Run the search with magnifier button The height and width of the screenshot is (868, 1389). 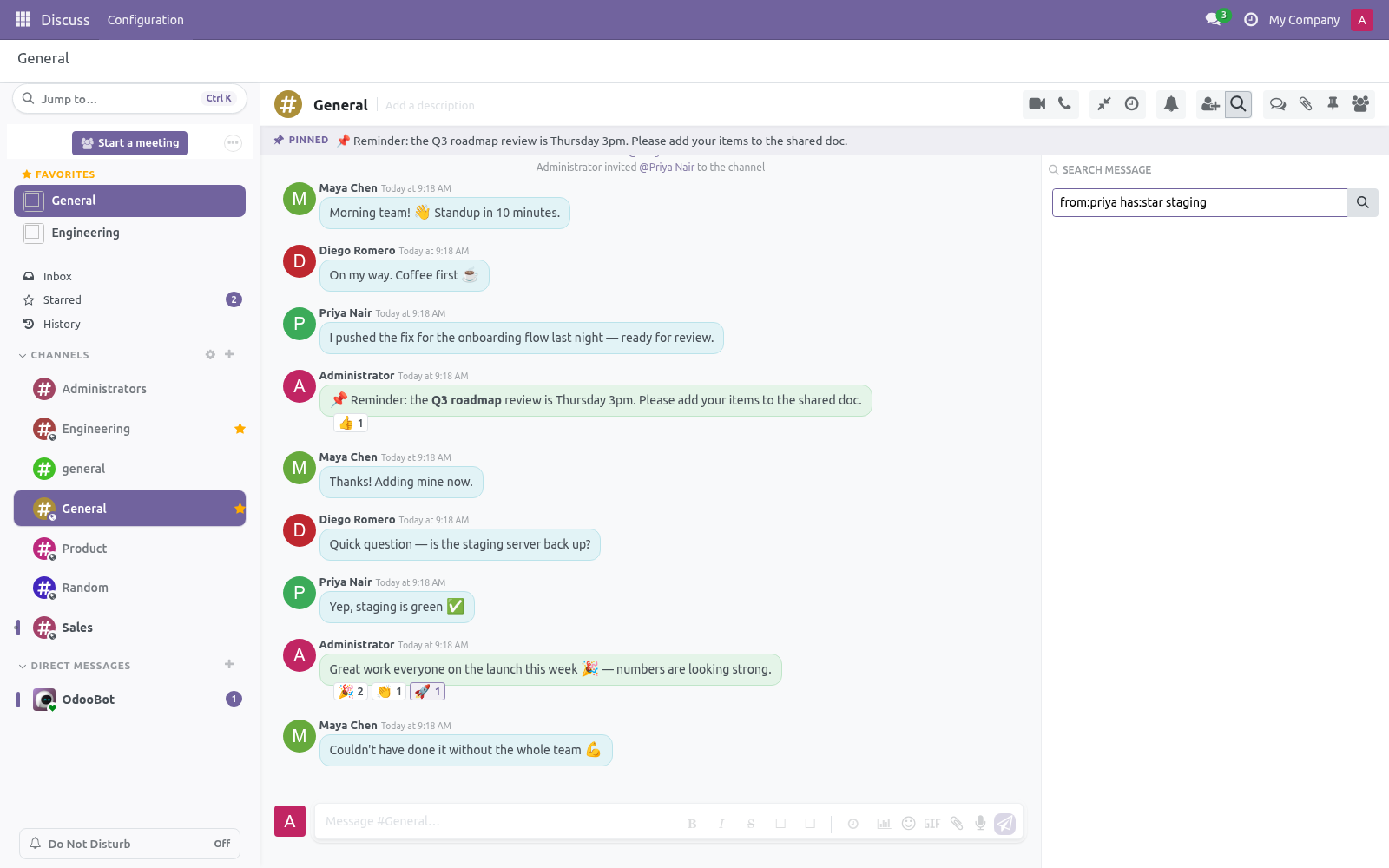click(x=1363, y=202)
